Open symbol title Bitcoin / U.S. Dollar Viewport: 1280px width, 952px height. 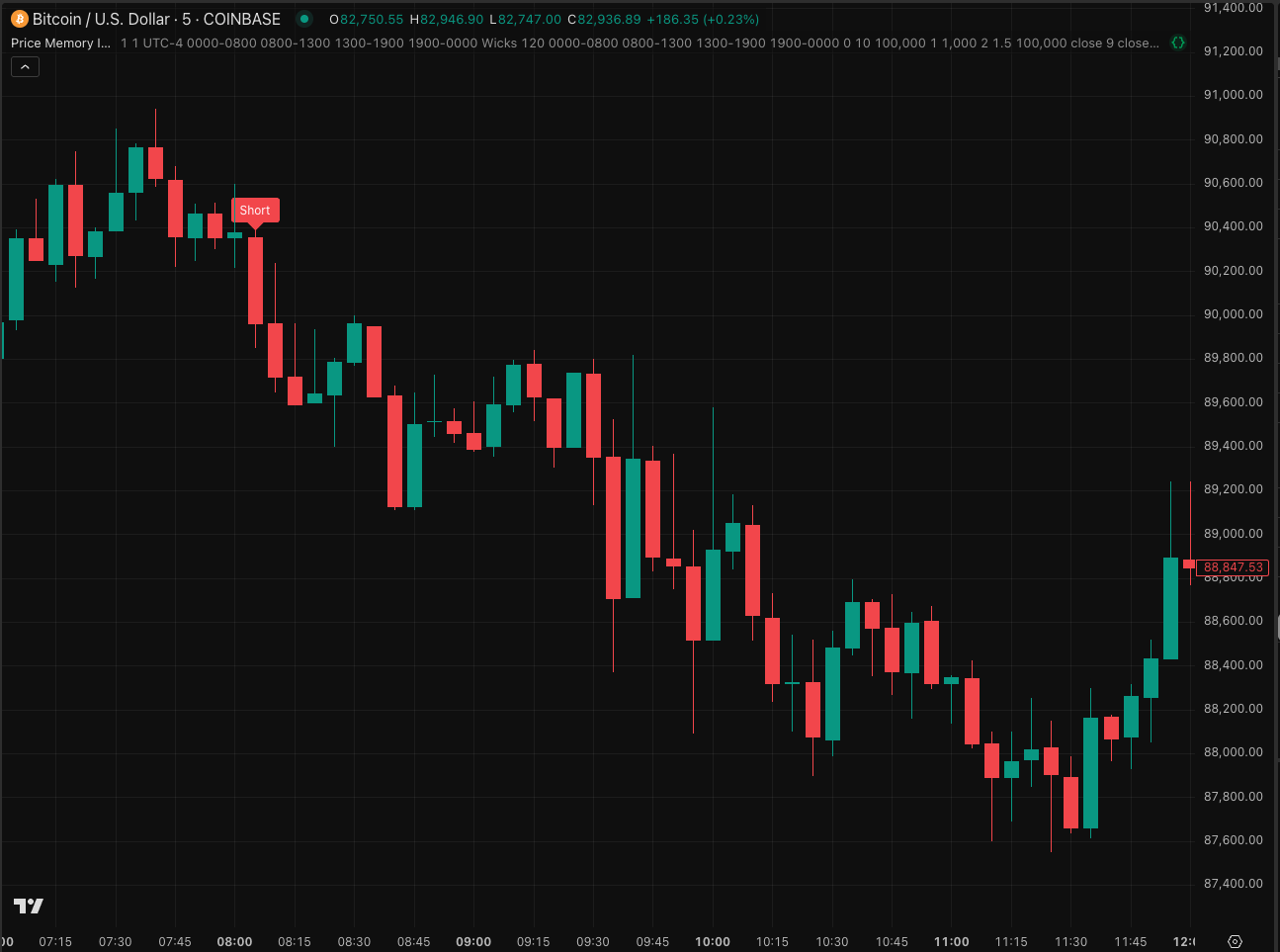point(156,19)
